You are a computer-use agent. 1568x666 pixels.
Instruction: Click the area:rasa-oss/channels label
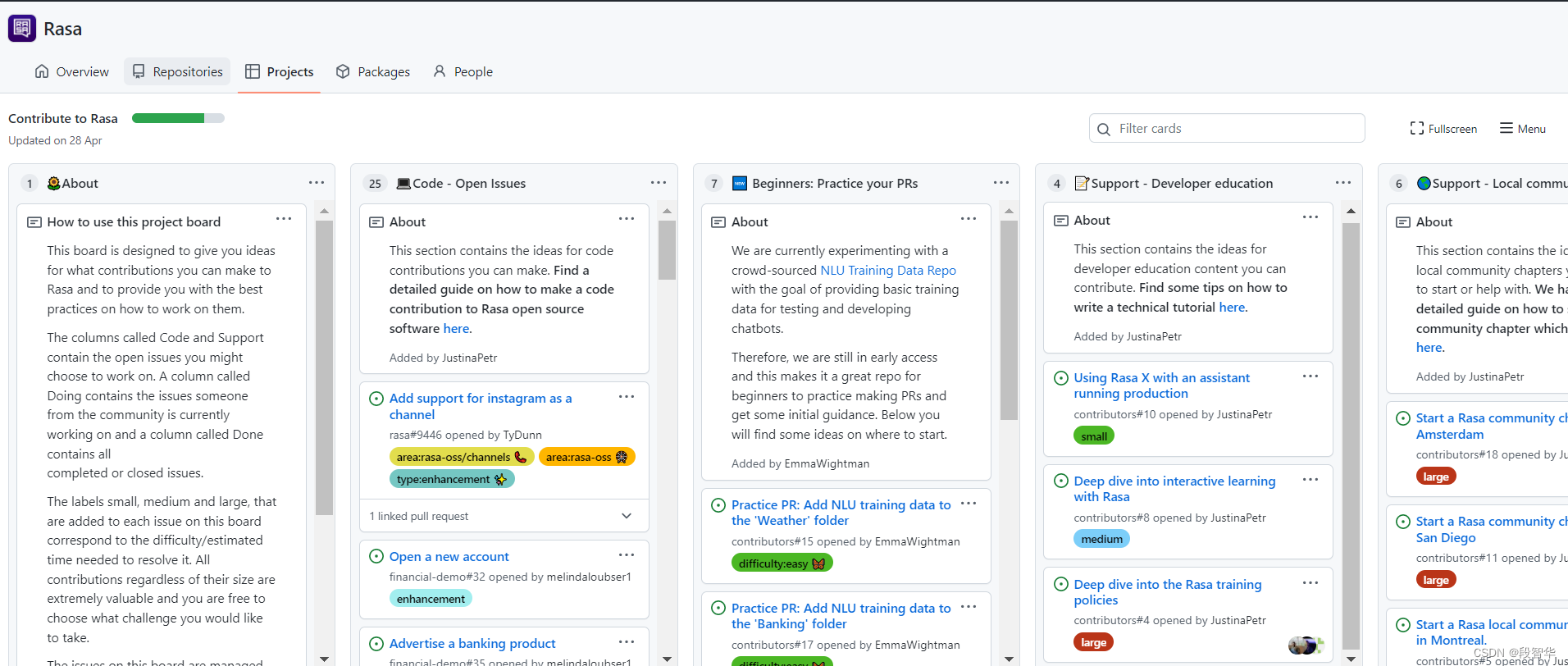[462, 457]
